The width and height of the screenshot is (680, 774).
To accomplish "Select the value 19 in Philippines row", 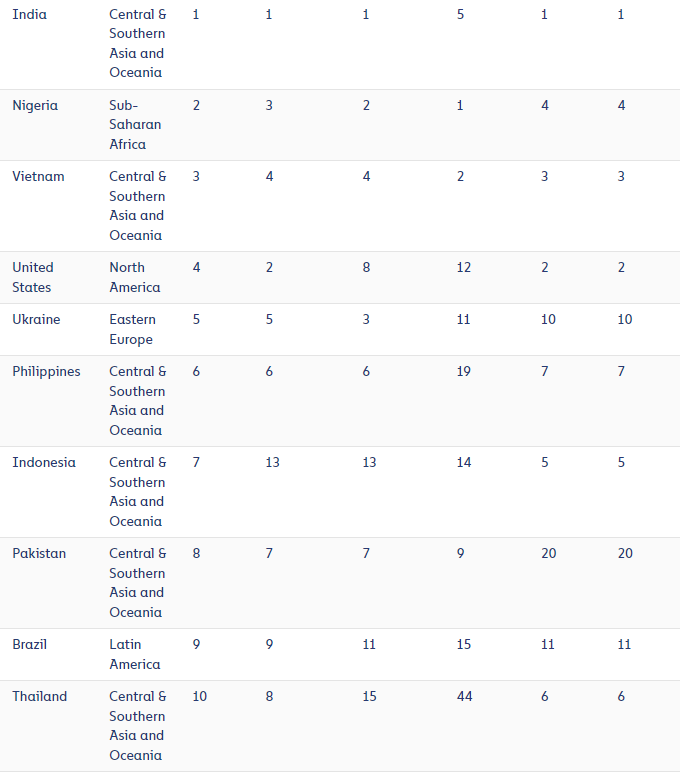I will (463, 371).
